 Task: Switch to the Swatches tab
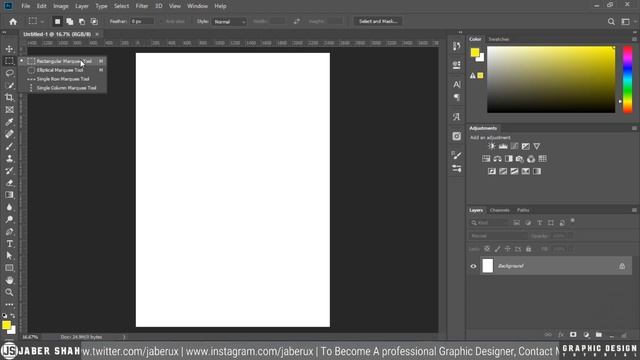[x=499, y=39]
